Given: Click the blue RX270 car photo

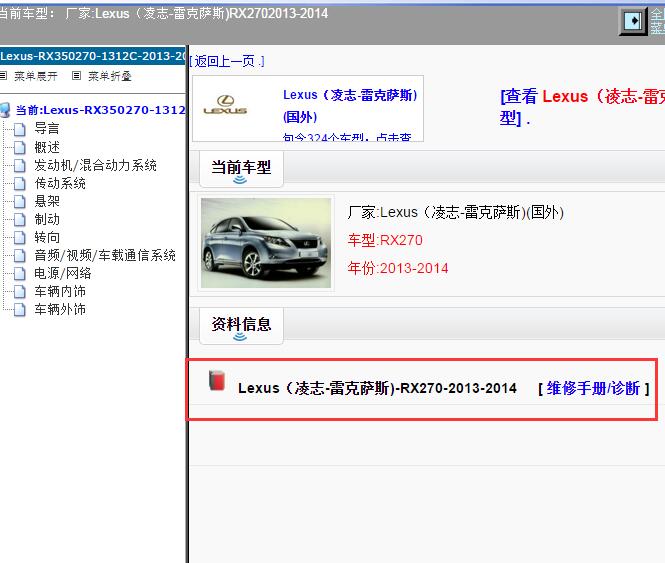Looking at the screenshot, I should [x=266, y=243].
